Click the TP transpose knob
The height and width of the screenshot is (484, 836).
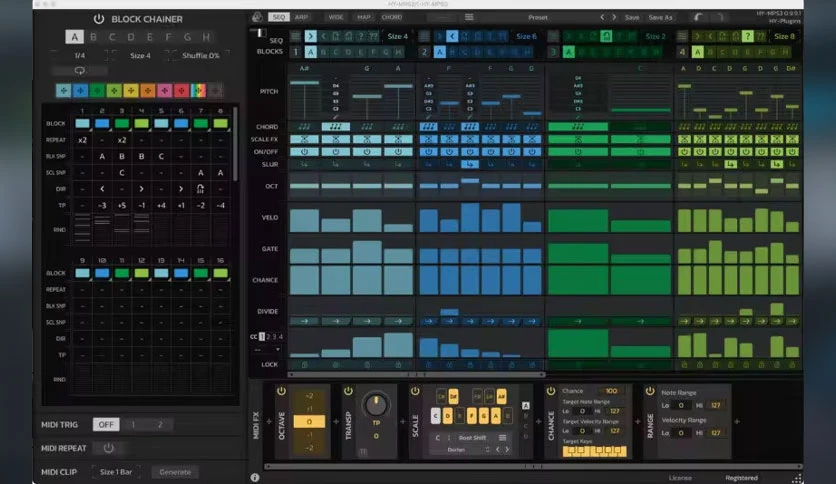(x=376, y=405)
